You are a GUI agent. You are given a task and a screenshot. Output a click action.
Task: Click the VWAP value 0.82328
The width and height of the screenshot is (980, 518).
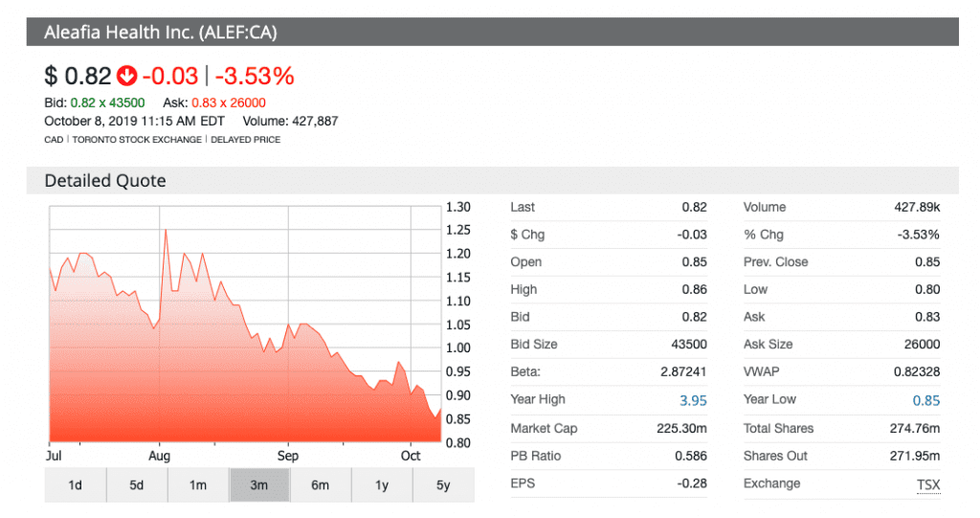click(916, 372)
